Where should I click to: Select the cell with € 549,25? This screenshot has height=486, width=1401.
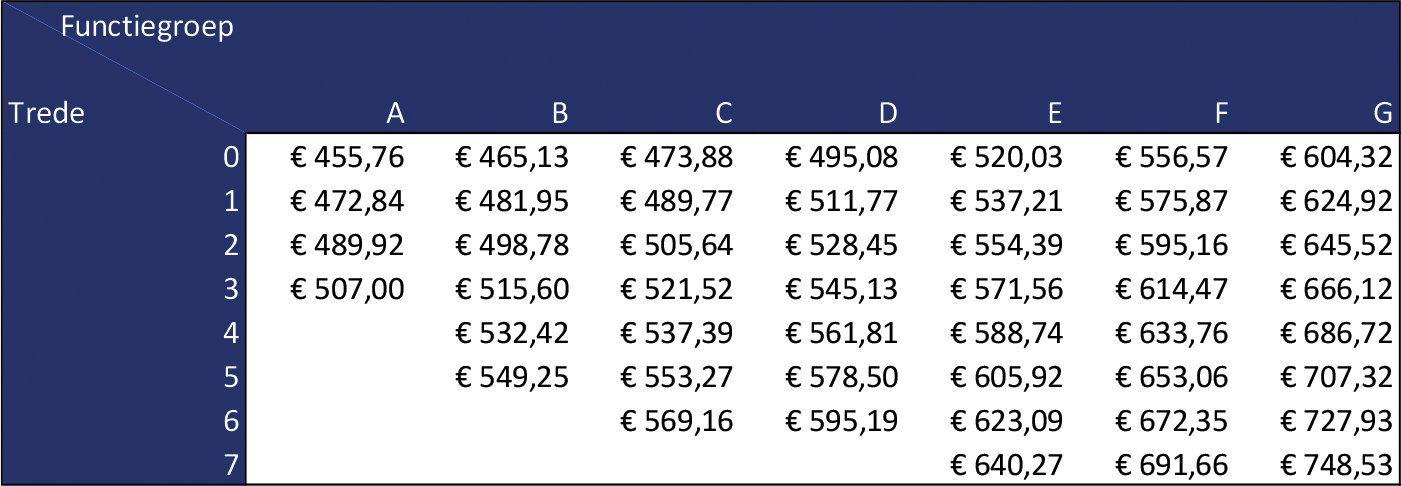click(512, 378)
